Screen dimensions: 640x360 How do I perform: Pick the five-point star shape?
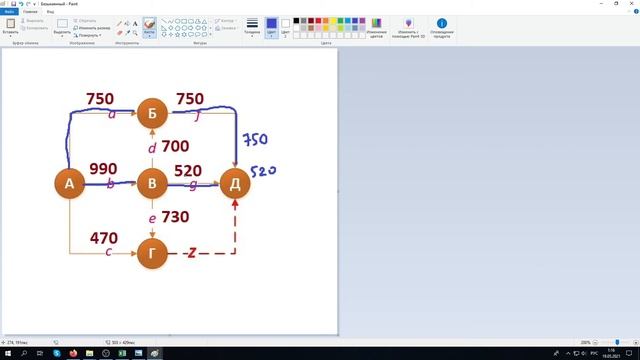coord(178,35)
